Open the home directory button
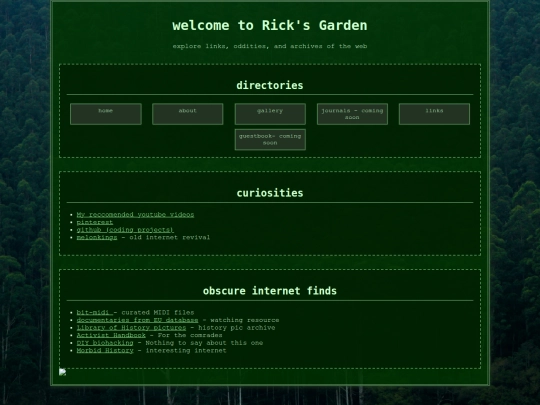This screenshot has width=540, height=405. (x=106, y=114)
